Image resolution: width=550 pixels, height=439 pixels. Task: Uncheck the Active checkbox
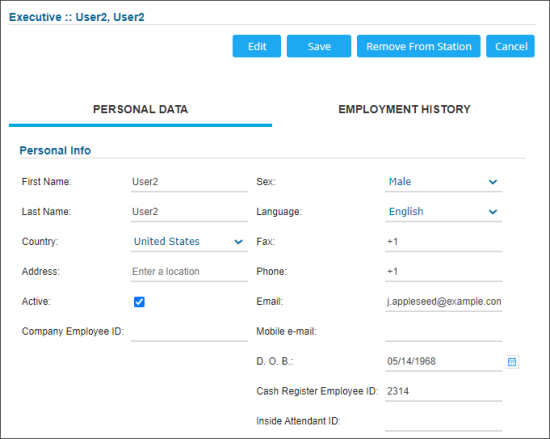coord(139,302)
